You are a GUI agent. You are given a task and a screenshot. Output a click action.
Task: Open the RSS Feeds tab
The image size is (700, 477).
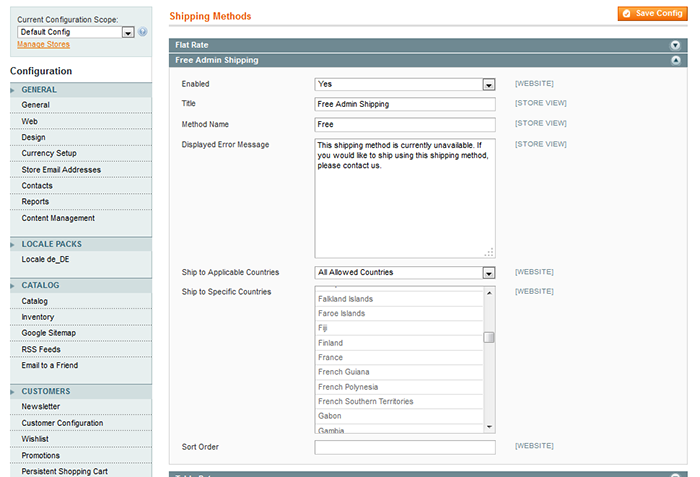point(81,349)
